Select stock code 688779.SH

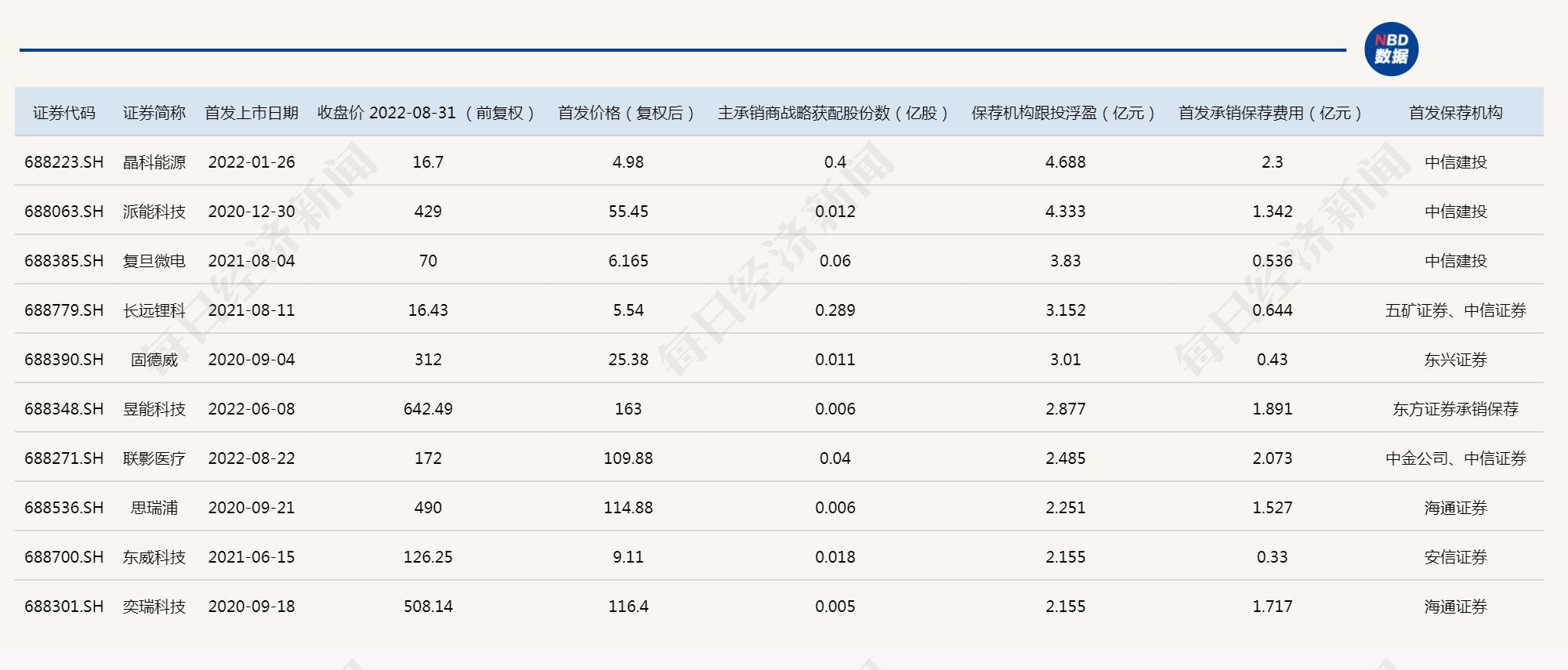(x=64, y=310)
